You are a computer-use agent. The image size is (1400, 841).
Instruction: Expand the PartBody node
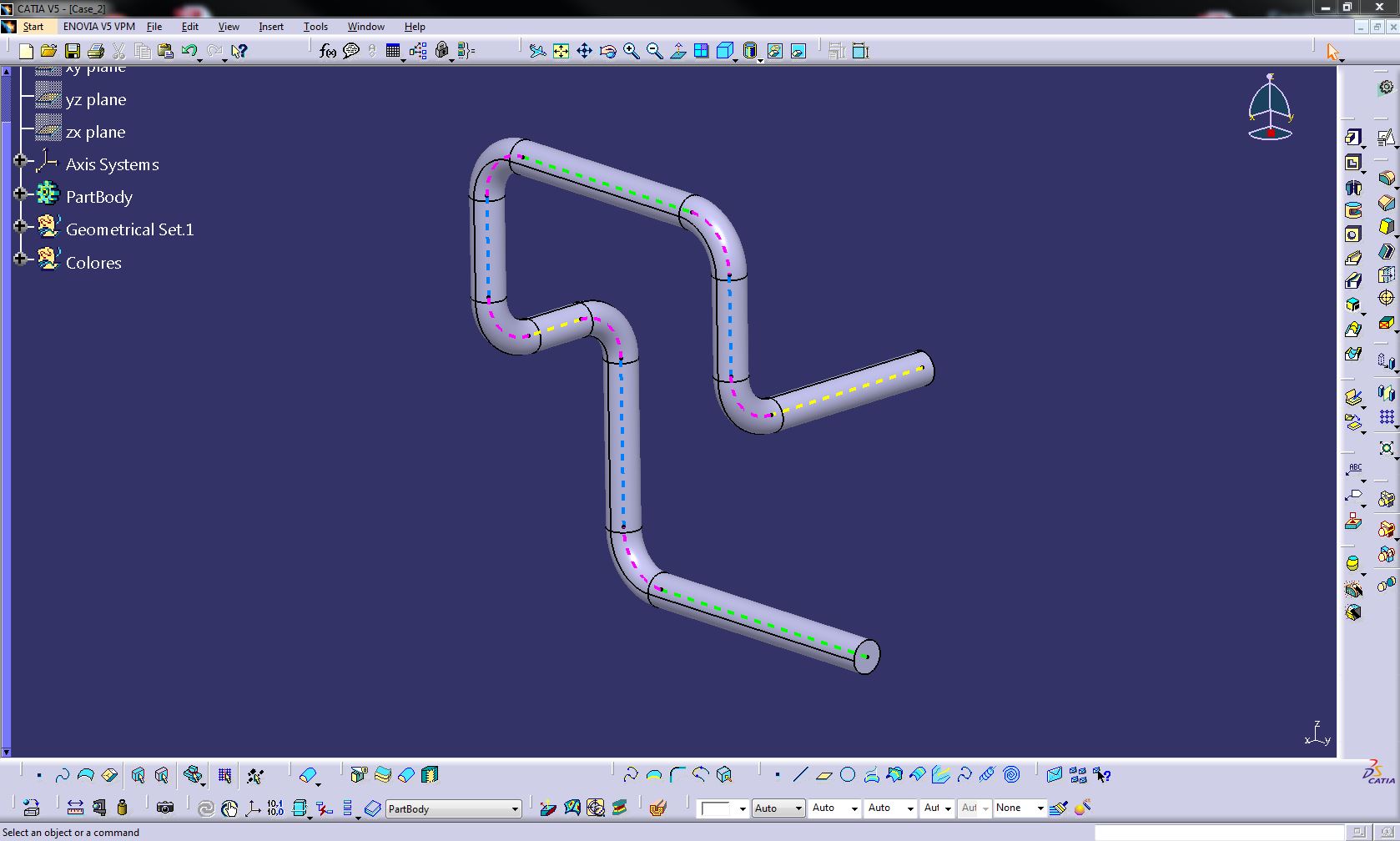click(x=20, y=193)
